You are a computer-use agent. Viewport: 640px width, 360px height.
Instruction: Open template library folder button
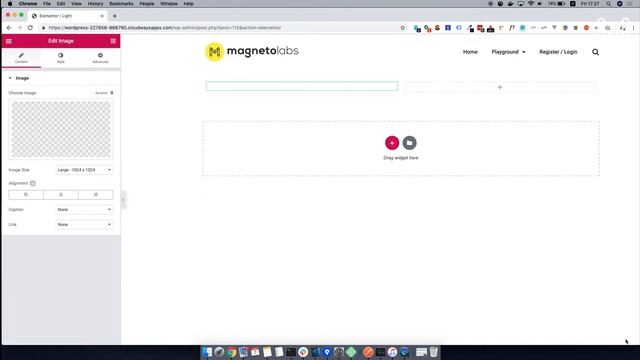[x=409, y=143]
